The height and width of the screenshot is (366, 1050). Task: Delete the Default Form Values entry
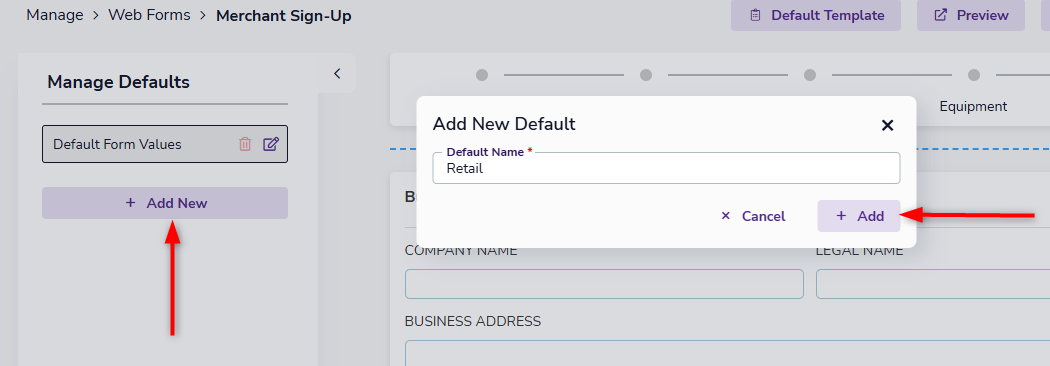[x=245, y=144]
